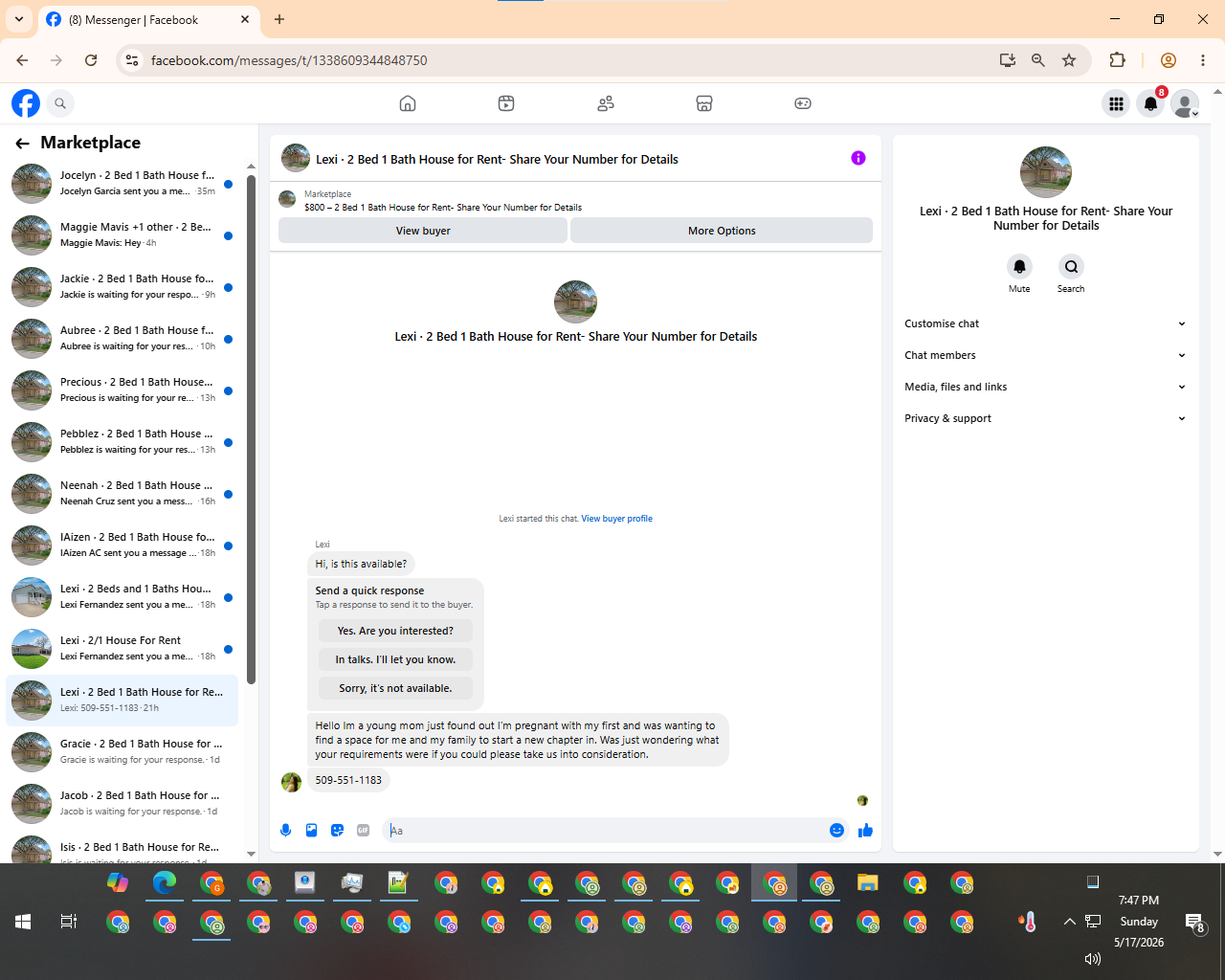Record a voice clip with microphone icon
This screenshot has height=980, width=1225.
click(x=285, y=831)
